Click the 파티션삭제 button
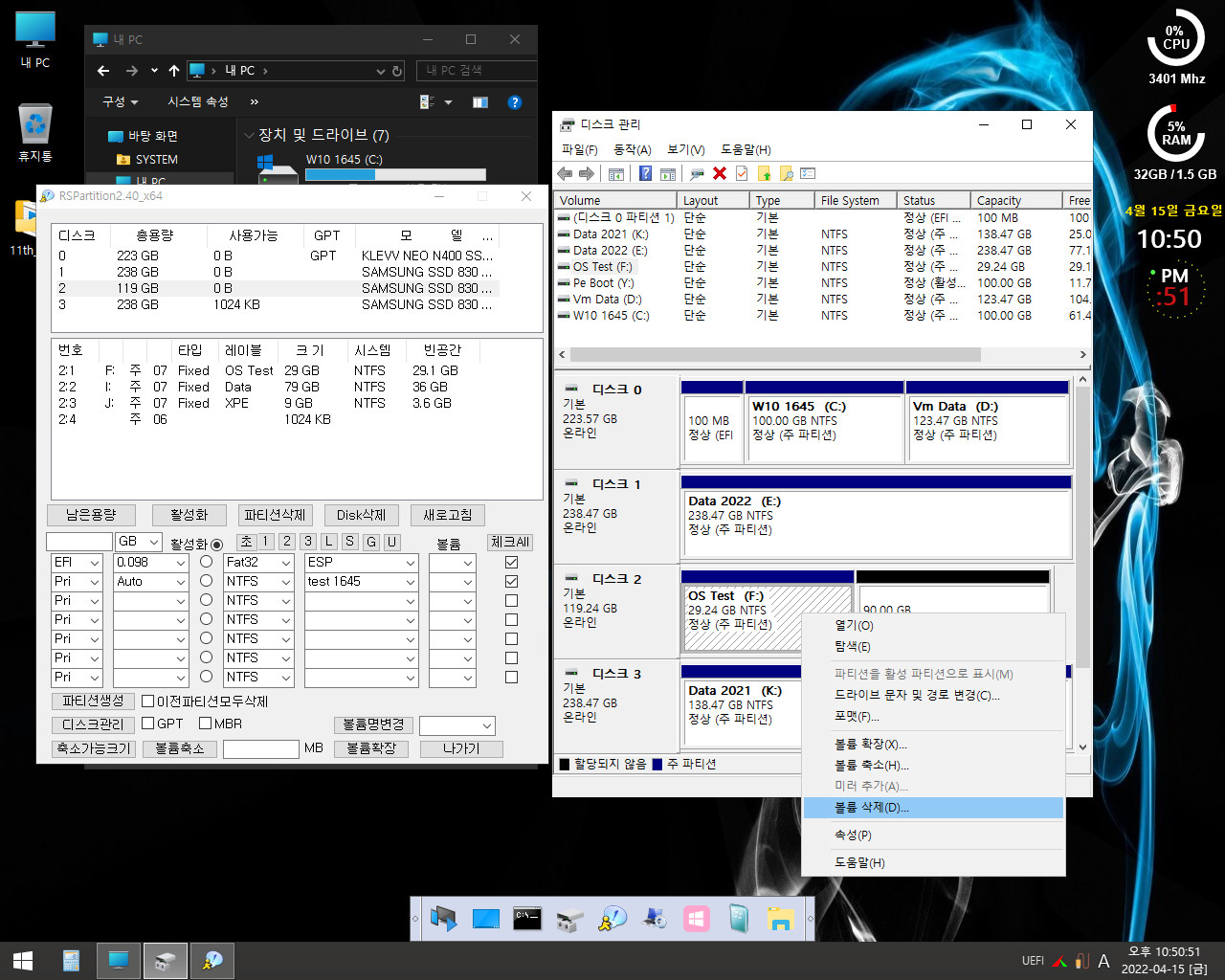1225x980 pixels. coord(275,515)
